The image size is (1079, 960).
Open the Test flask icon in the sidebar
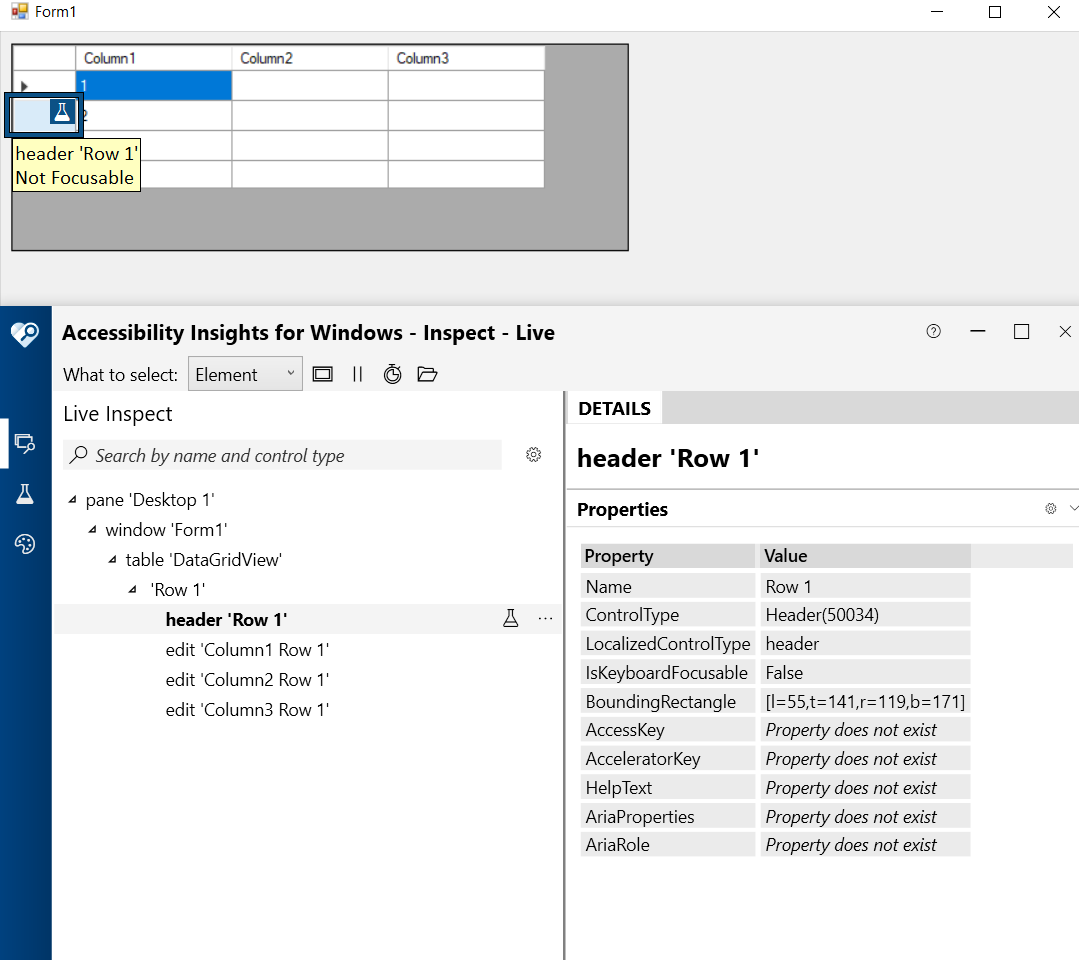coord(25,494)
